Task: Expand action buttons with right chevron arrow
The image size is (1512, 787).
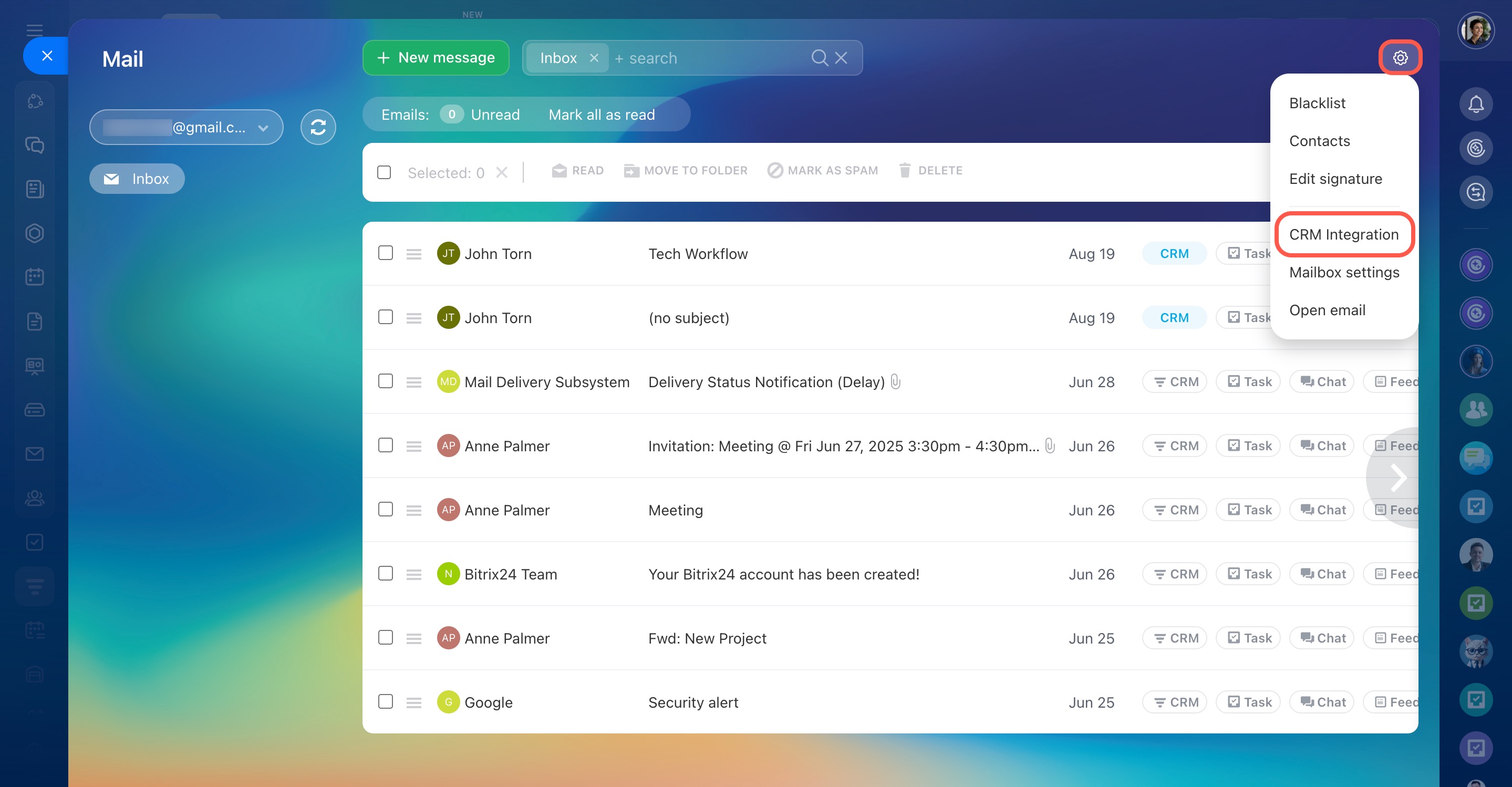Action: (x=1398, y=477)
